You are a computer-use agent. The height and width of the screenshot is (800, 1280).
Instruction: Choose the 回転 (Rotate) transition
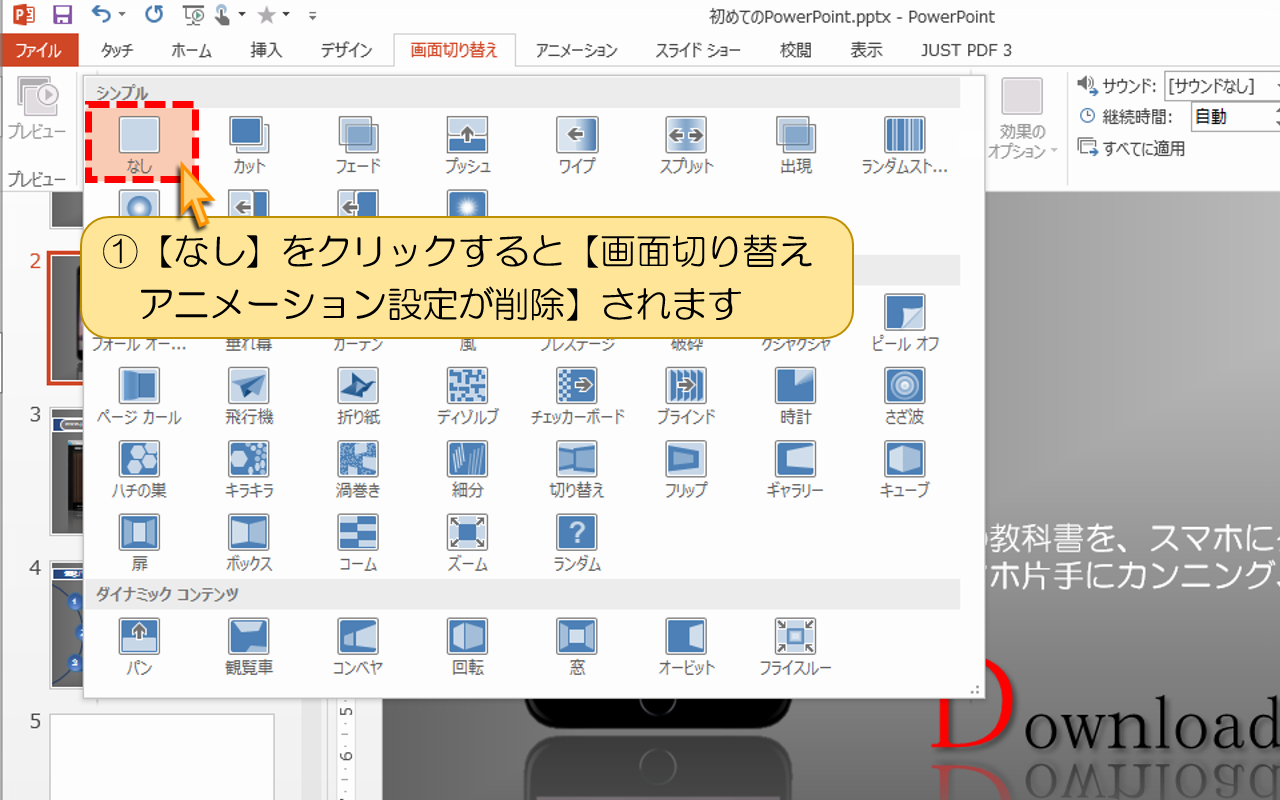click(467, 646)
